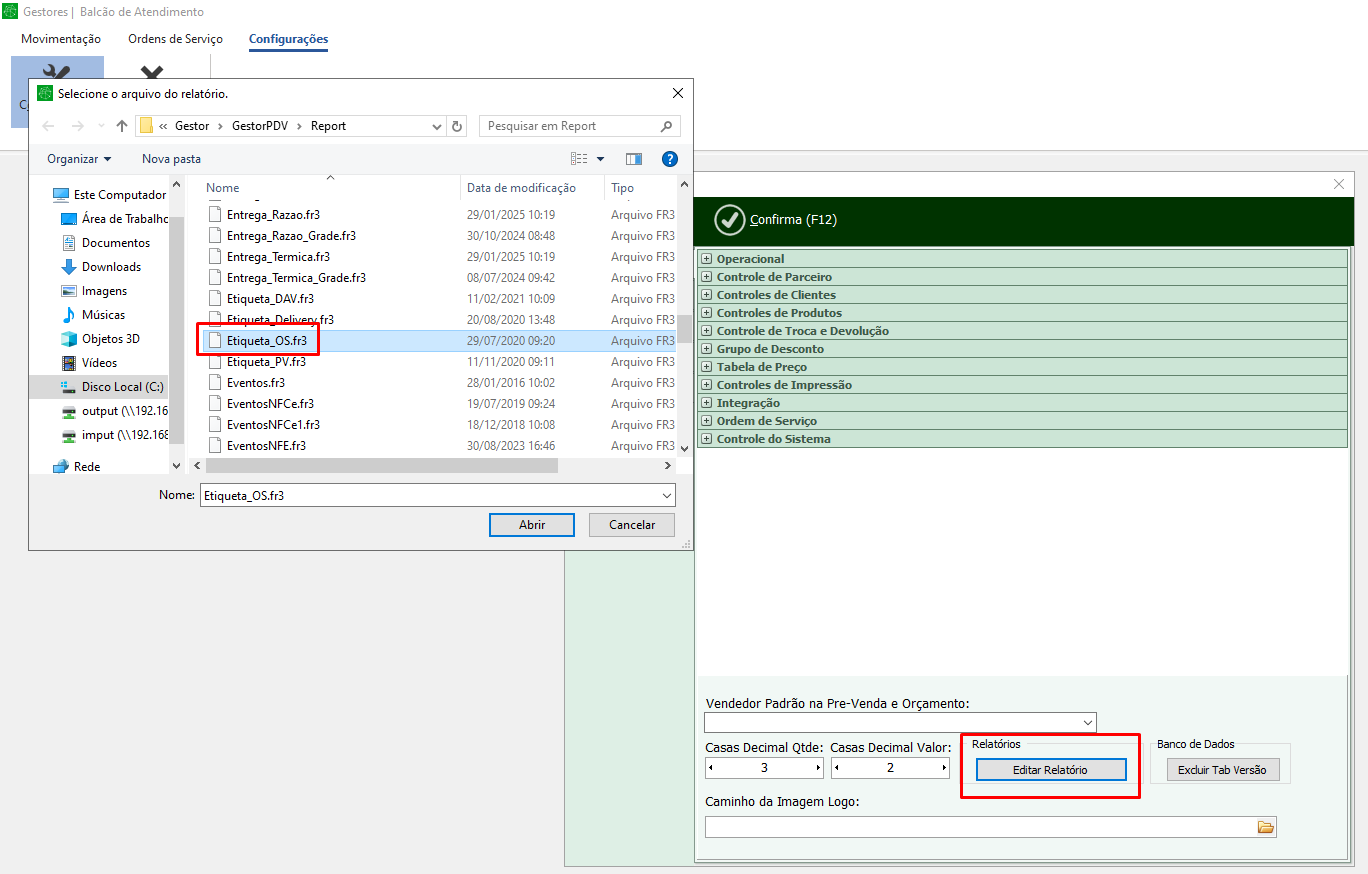Click the Confirma (F12) checkmark icon

tap(730, 220)
